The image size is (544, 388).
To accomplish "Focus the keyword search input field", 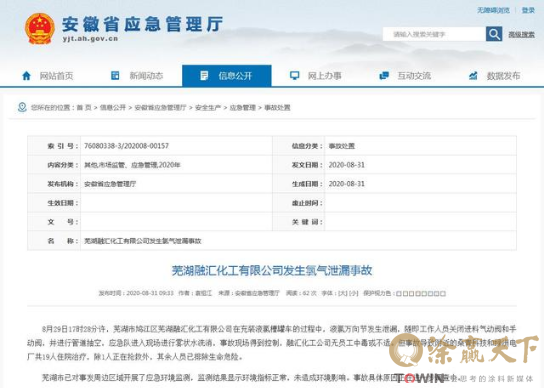I will pos(434,34).
